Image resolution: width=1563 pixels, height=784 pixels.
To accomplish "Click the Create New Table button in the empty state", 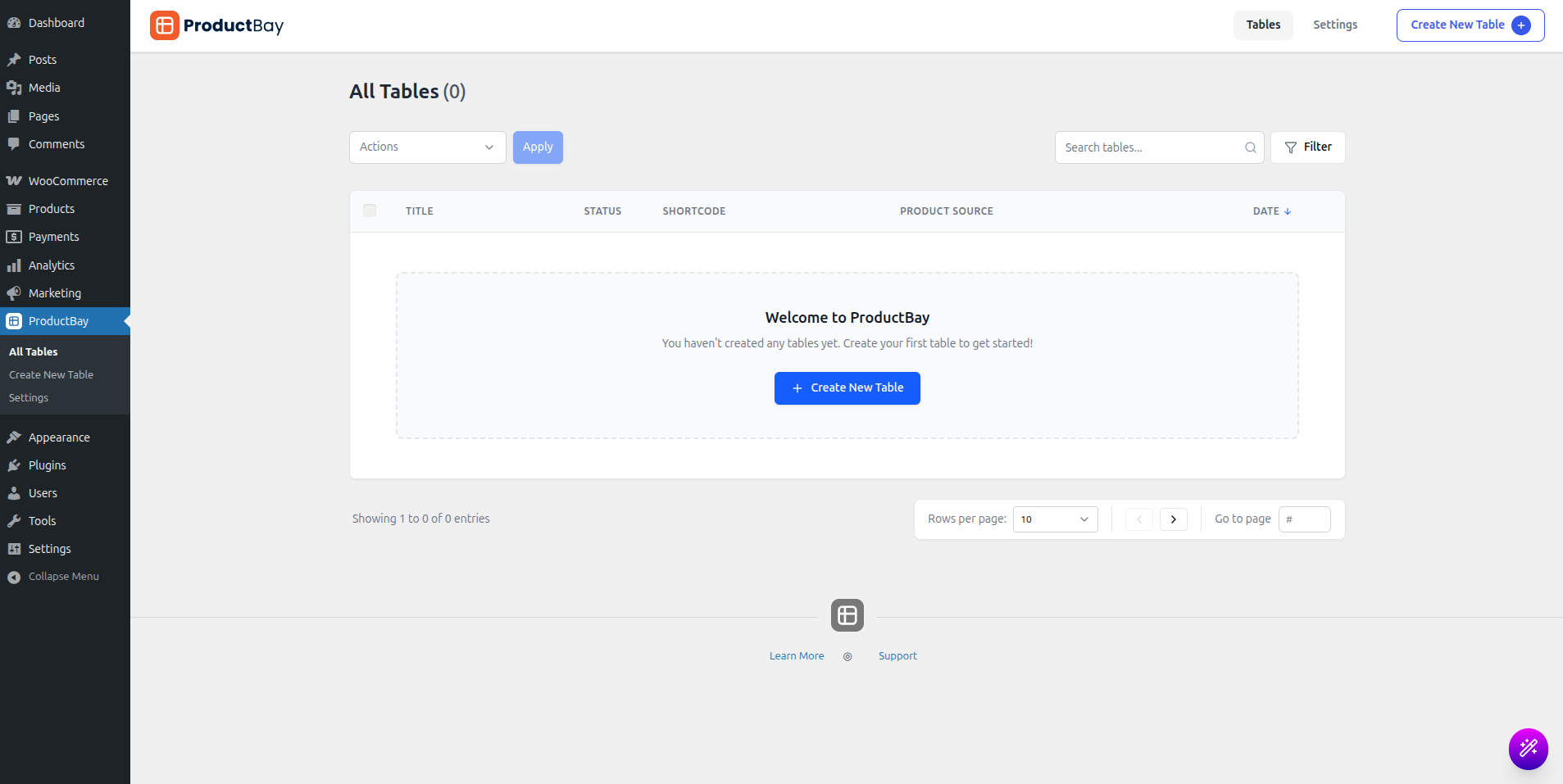I will point(847,387).
